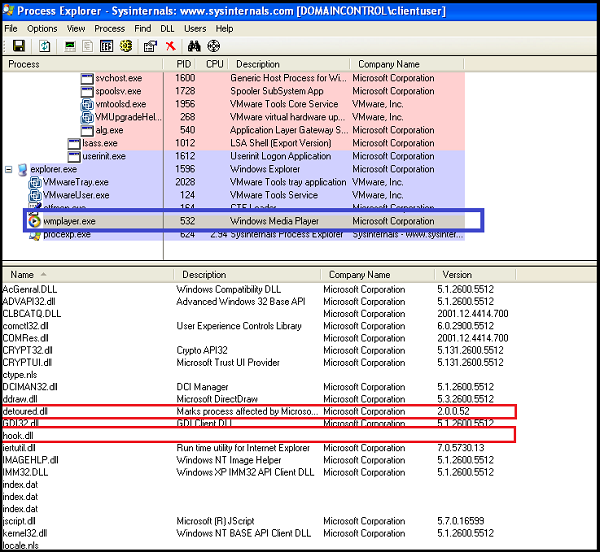The height and width of the screenshot is (552, 600).
Task: Click the userinit.exe window icon
Action: coord(74,156)
